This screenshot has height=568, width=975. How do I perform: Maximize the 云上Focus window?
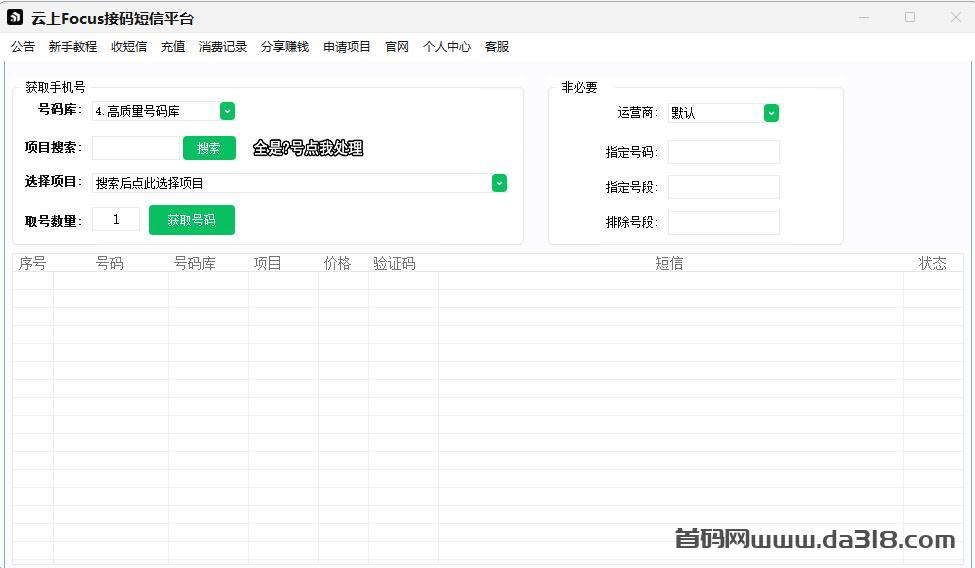[910, 17]
